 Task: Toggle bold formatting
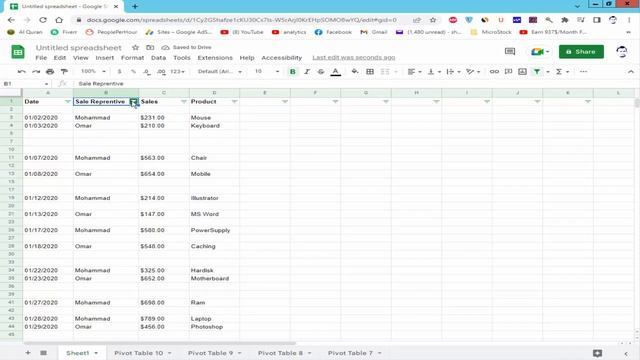[x=293, y=71]
